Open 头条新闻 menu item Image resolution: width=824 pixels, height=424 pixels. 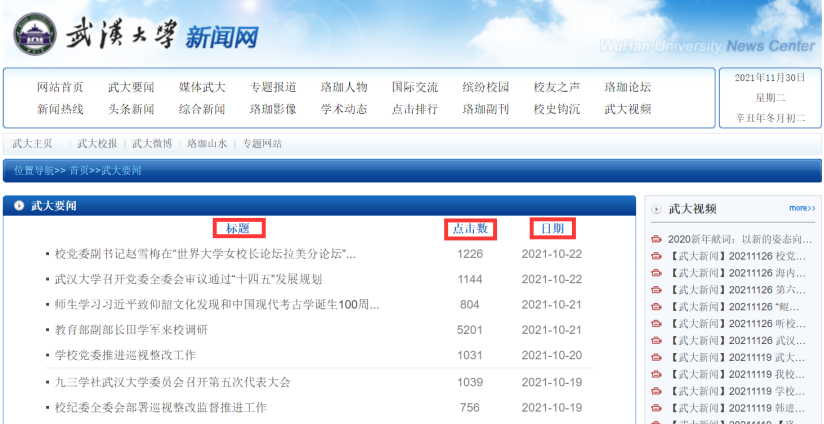point(131,109)
